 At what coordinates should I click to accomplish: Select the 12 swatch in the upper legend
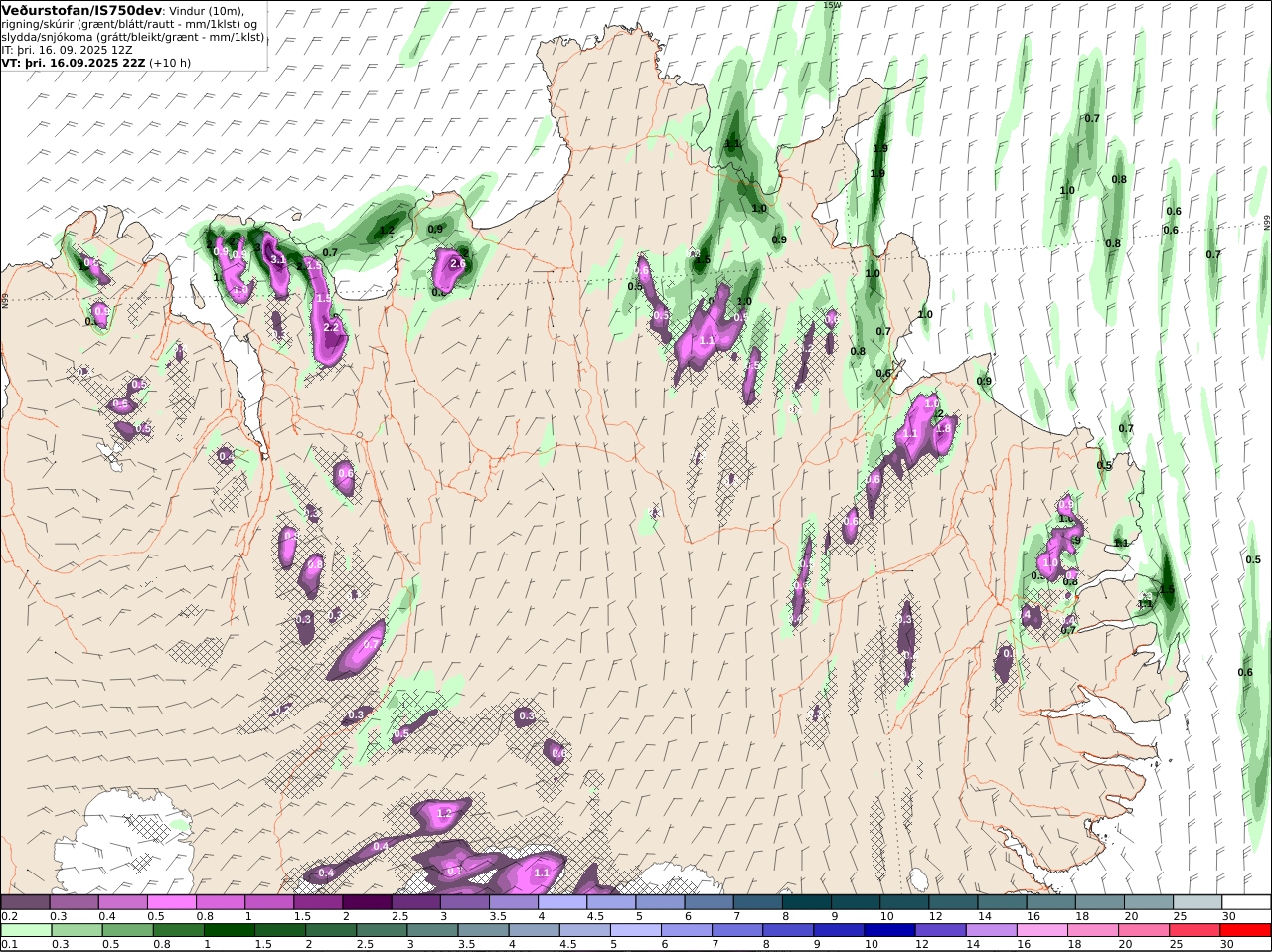coord(952,901)
